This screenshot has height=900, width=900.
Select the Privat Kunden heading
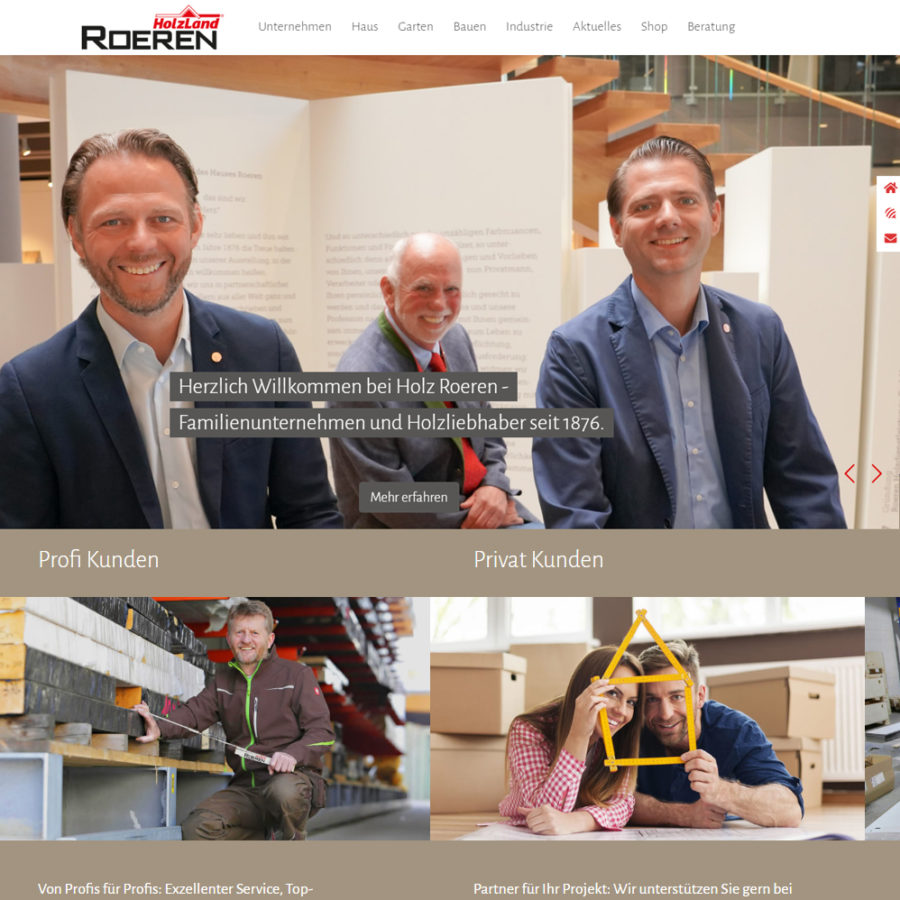[x=538, y=559]
